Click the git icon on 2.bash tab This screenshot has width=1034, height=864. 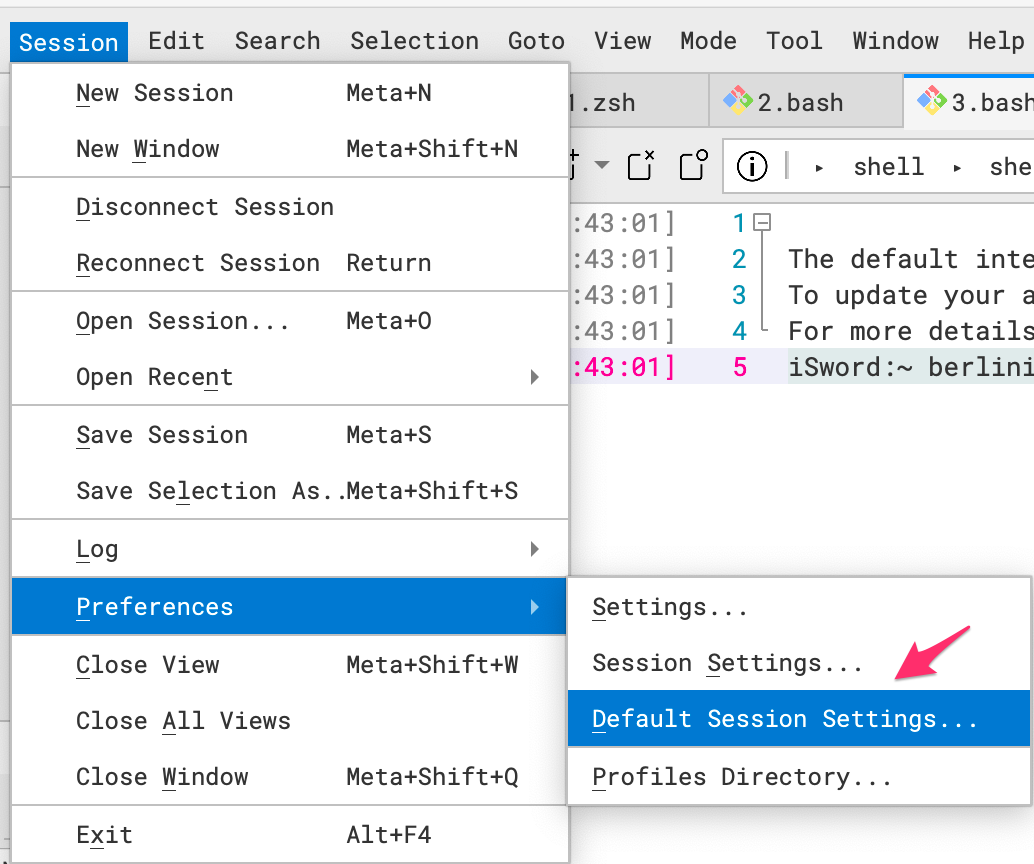tap(738, 101)
